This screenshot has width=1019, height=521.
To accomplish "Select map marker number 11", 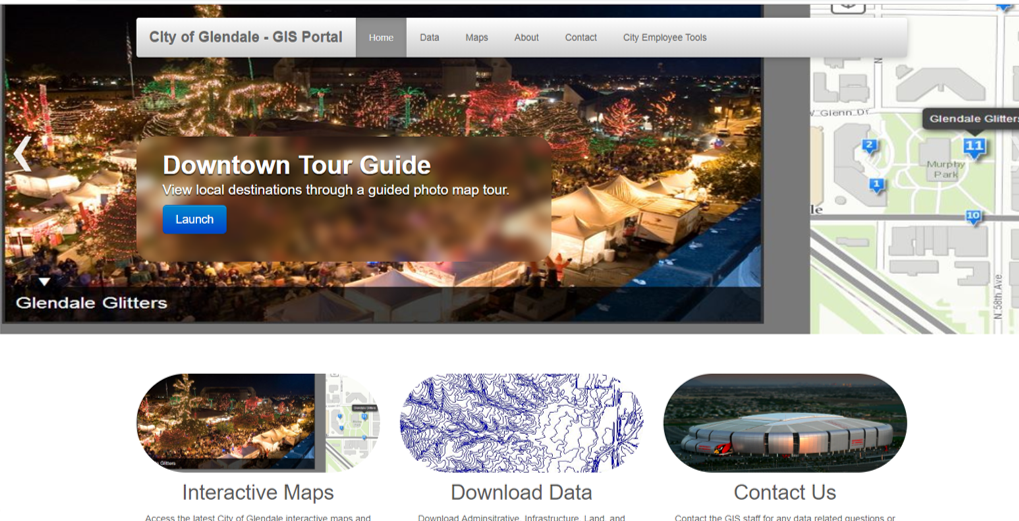I will (974, 147).
